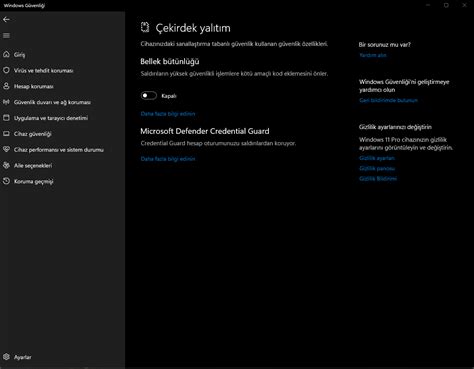
Task: Select the Virüs ve tehdit koruması shield icon
Action: (x=6, y=70)
